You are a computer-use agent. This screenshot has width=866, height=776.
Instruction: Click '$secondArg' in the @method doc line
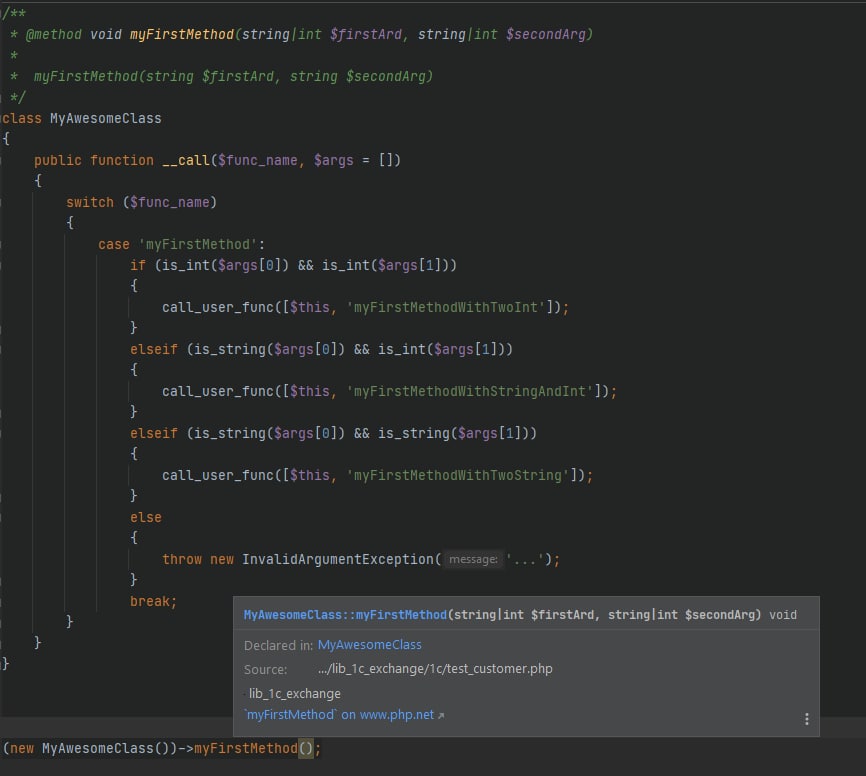tap(546, 34)
